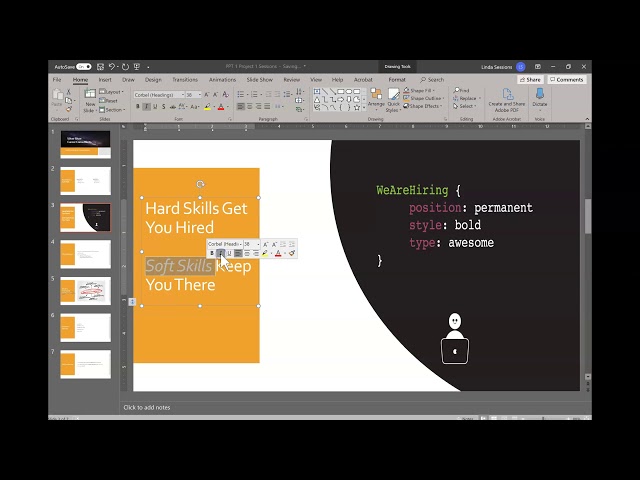This screenshot has height=480, width=640.
Task: Click the Comments button
Action: (x=567, y=80)
